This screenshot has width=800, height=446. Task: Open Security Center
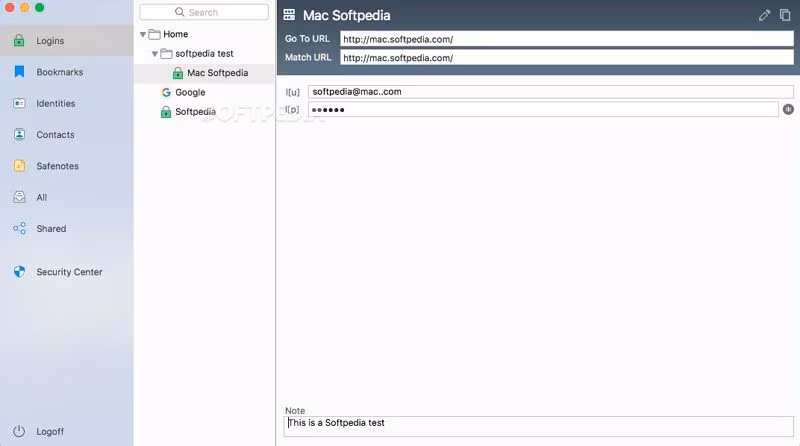tap(67, 271)
